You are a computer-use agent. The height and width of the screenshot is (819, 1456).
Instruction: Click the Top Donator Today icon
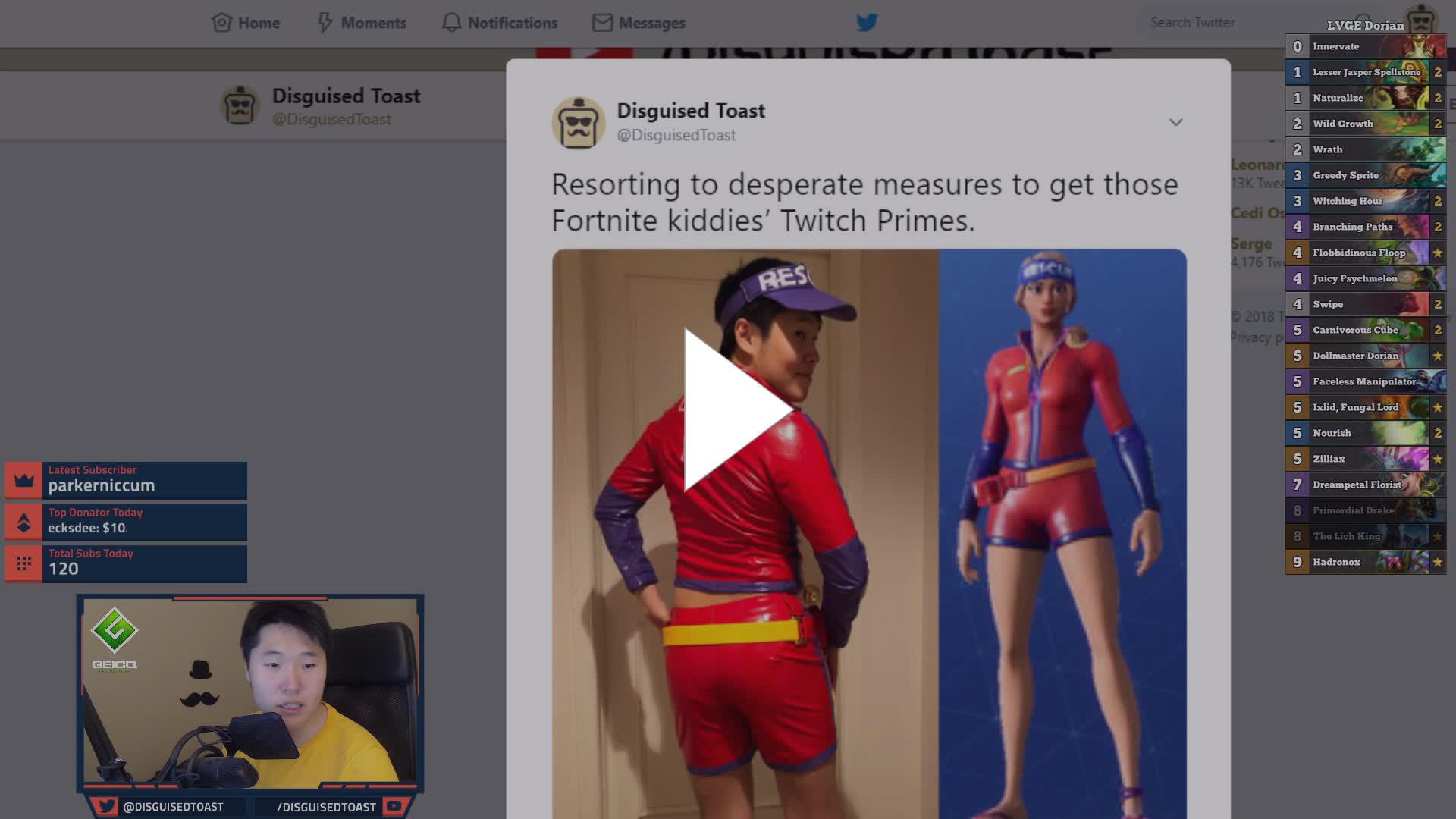[24, 522]
